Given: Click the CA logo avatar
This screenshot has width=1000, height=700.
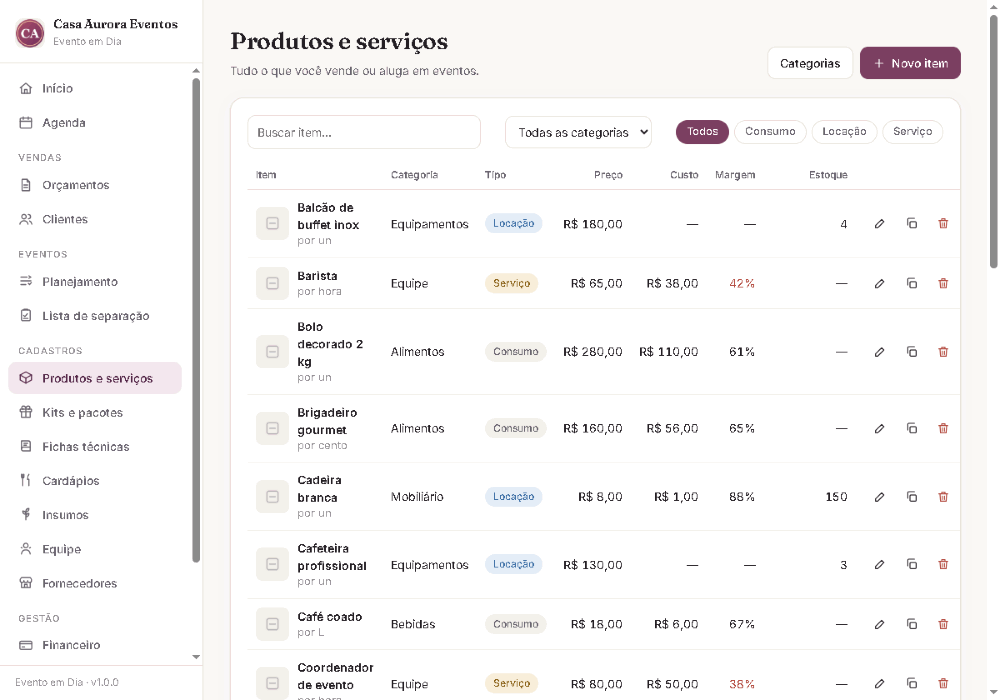Looking at the screenshot, I should [x=30, y=33].
